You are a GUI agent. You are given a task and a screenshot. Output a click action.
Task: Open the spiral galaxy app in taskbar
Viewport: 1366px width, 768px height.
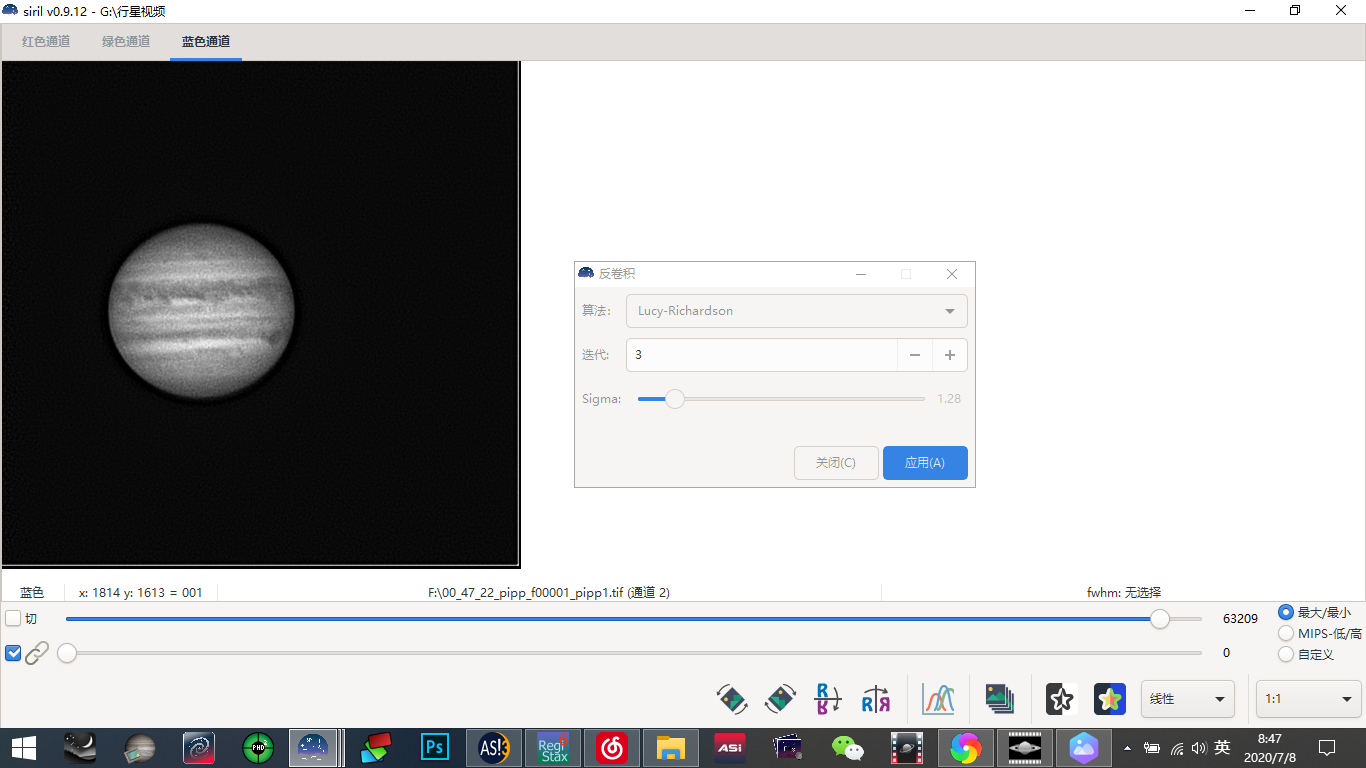[199, 747]
